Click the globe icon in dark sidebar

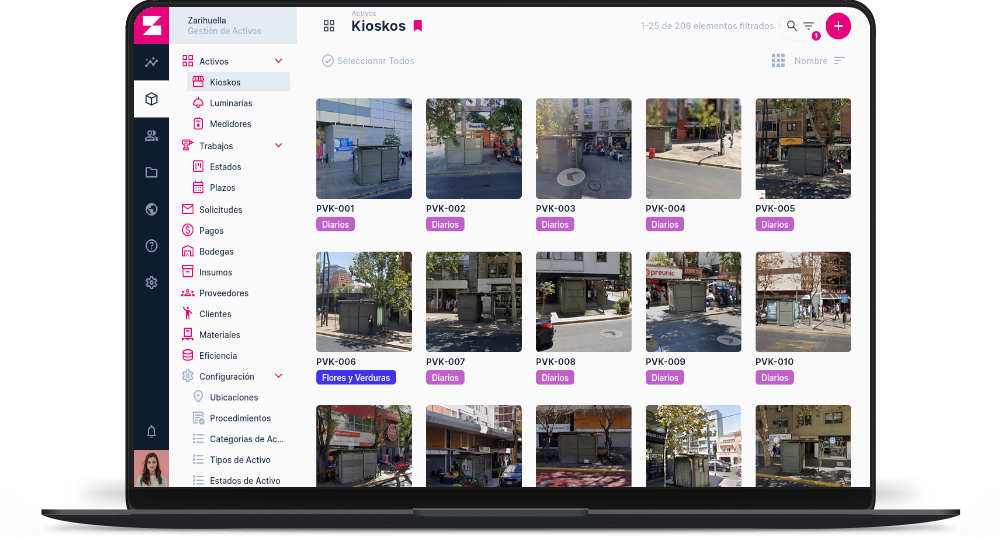151,209
